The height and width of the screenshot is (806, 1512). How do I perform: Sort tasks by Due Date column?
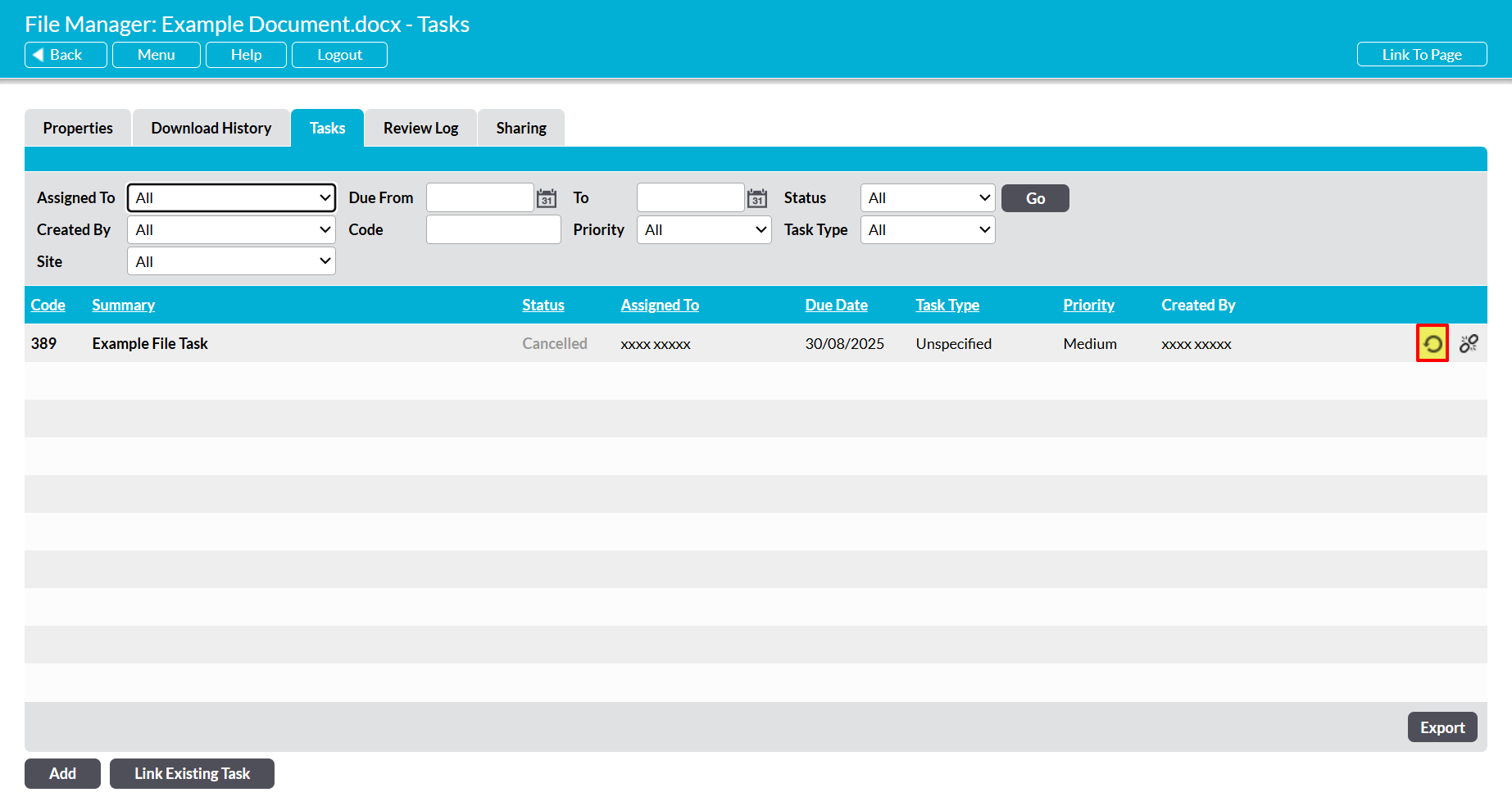pos(836,306)
